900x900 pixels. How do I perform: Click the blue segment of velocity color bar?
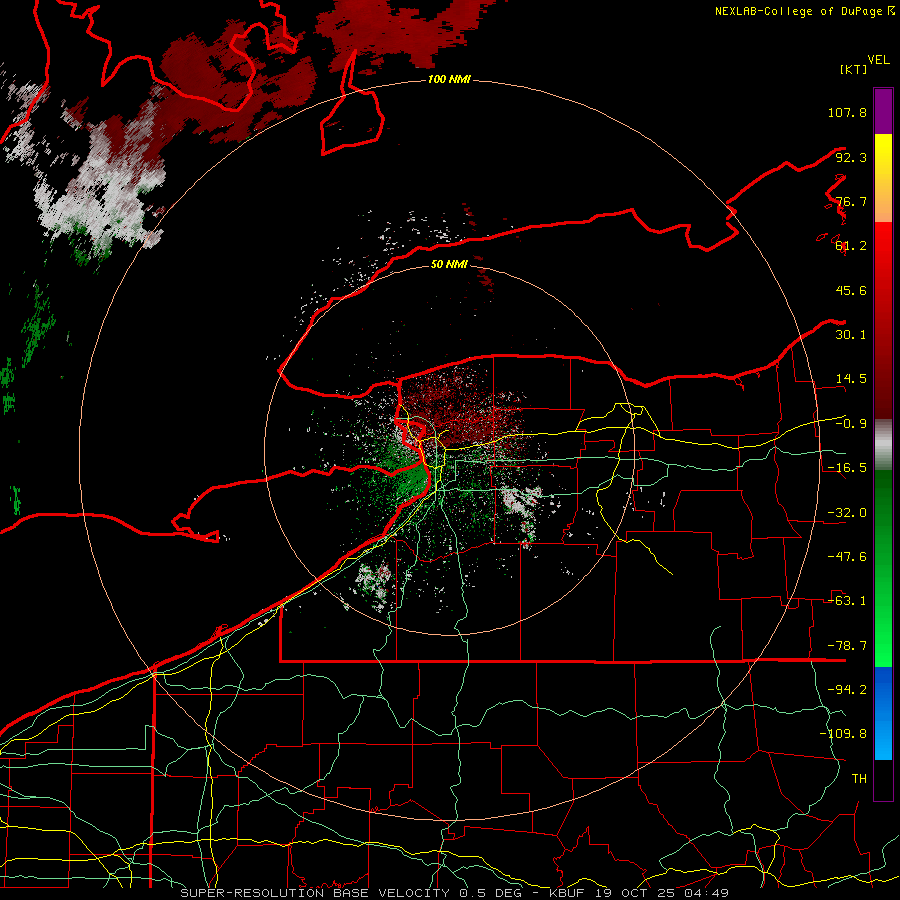[883, 713]
